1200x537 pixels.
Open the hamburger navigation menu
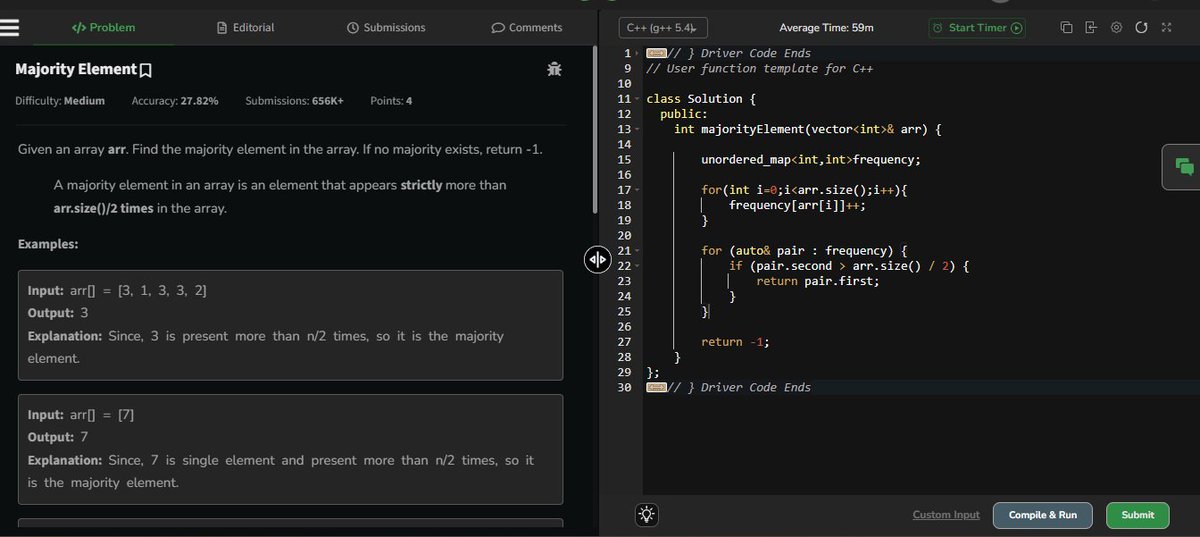(10, 27)
